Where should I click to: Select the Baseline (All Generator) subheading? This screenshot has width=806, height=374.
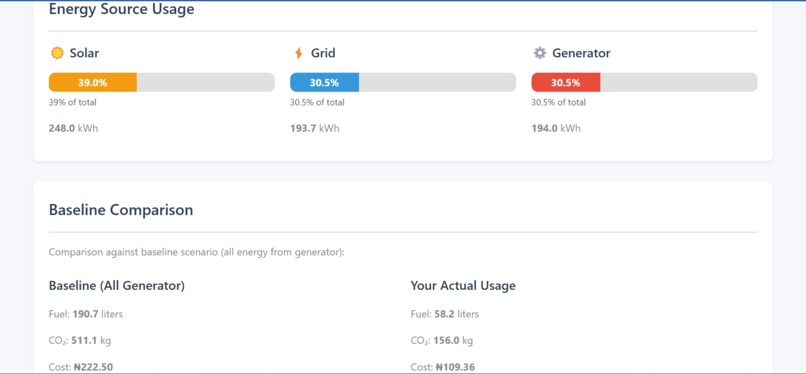pyautogui.click(x=117, y=286)
